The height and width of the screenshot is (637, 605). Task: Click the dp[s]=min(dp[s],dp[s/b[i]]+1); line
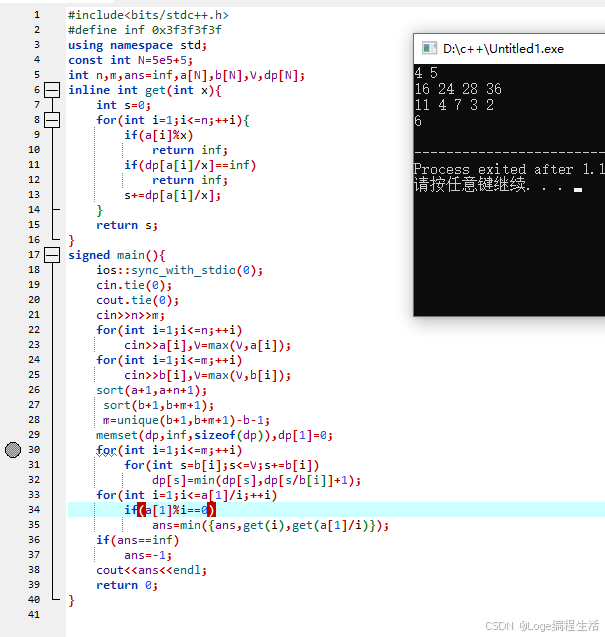(257, 480)
